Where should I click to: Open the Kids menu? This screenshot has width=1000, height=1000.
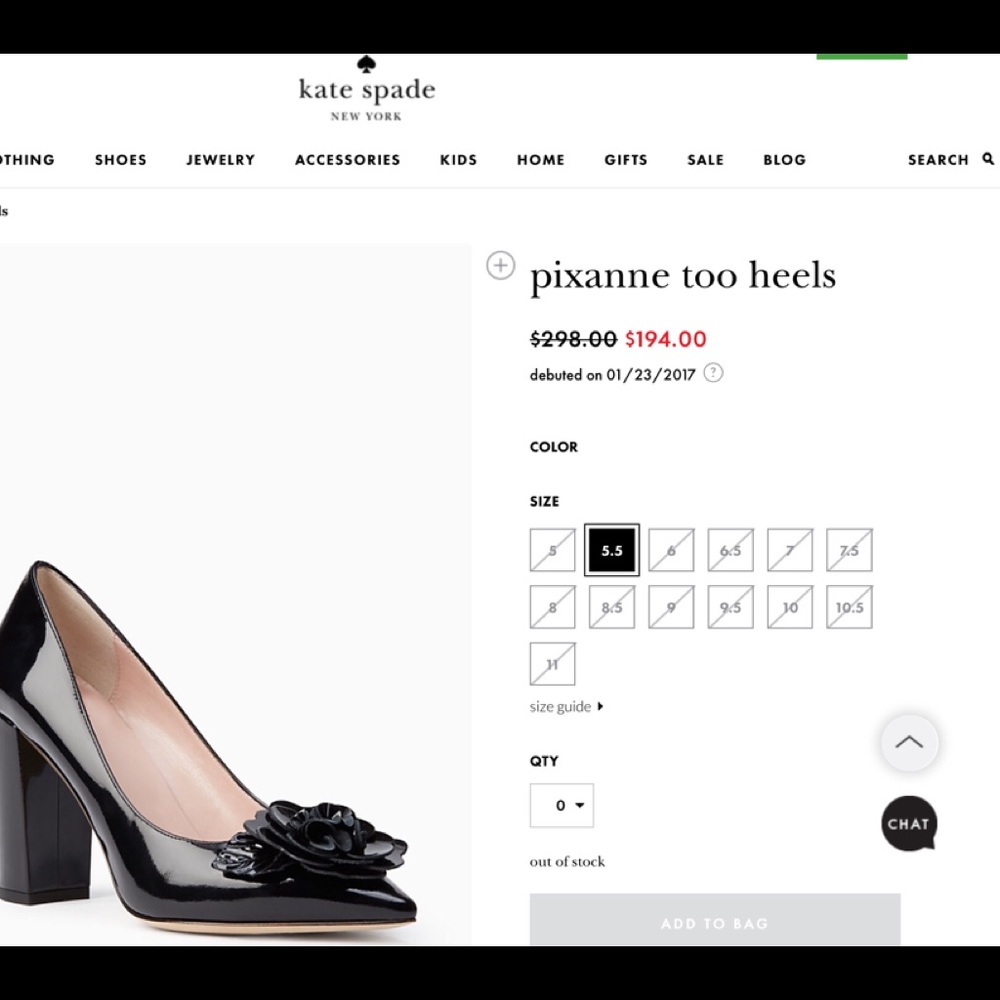click(x=459, y=159)
